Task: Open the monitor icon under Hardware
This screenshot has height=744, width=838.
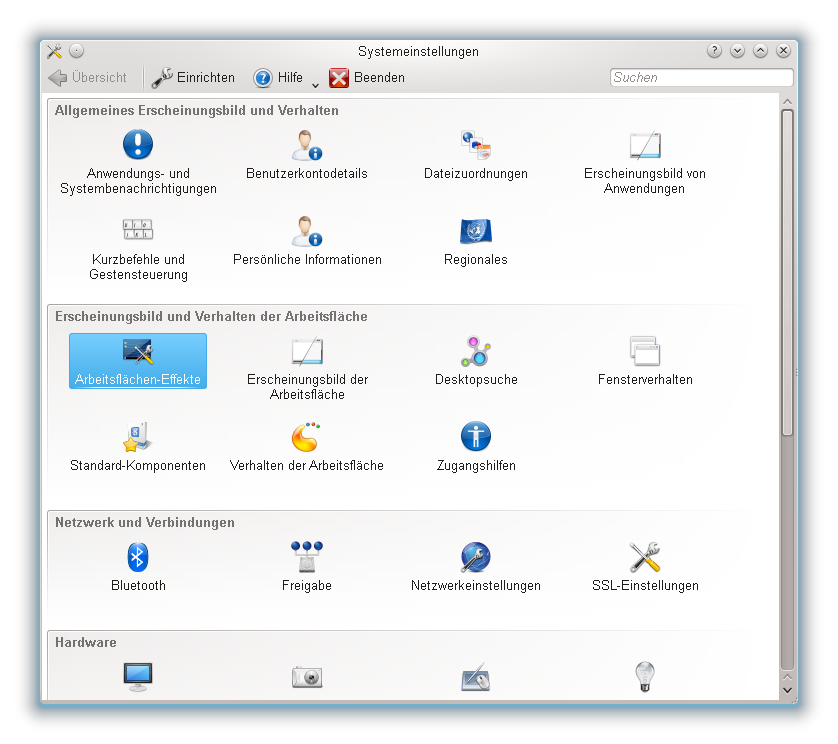Action: [138, 677]
